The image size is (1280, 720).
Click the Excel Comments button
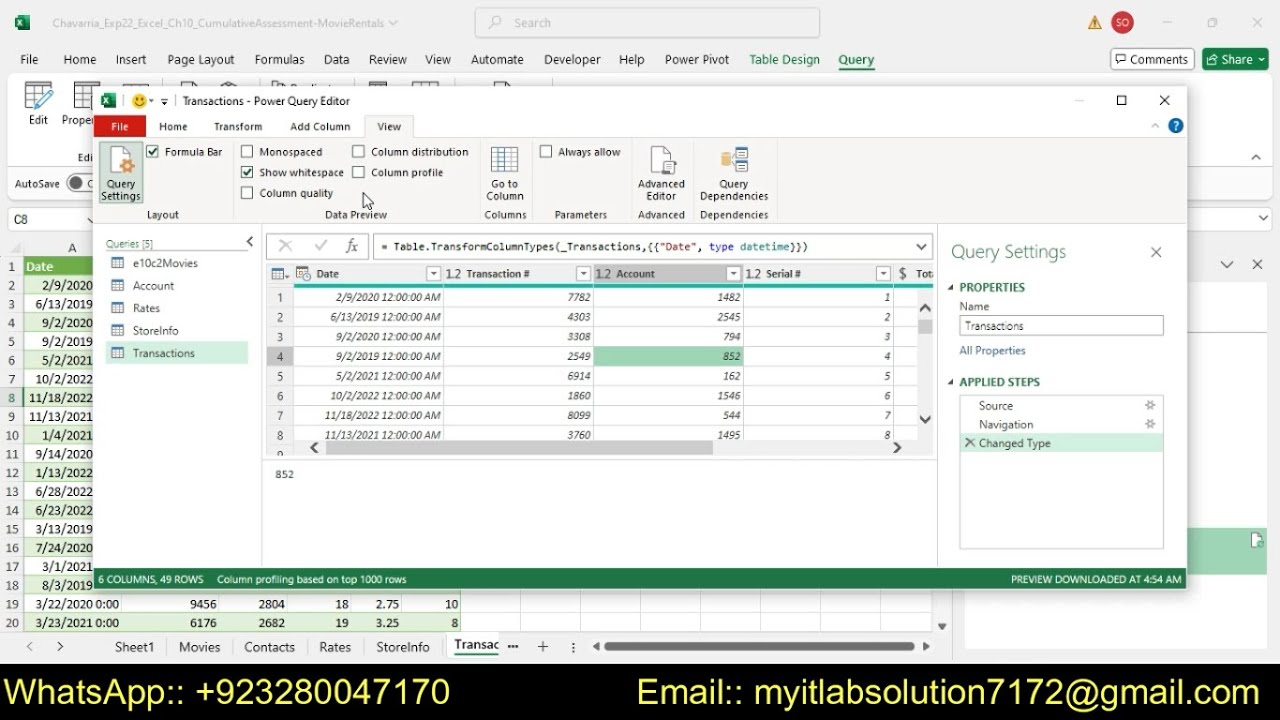1152,59
